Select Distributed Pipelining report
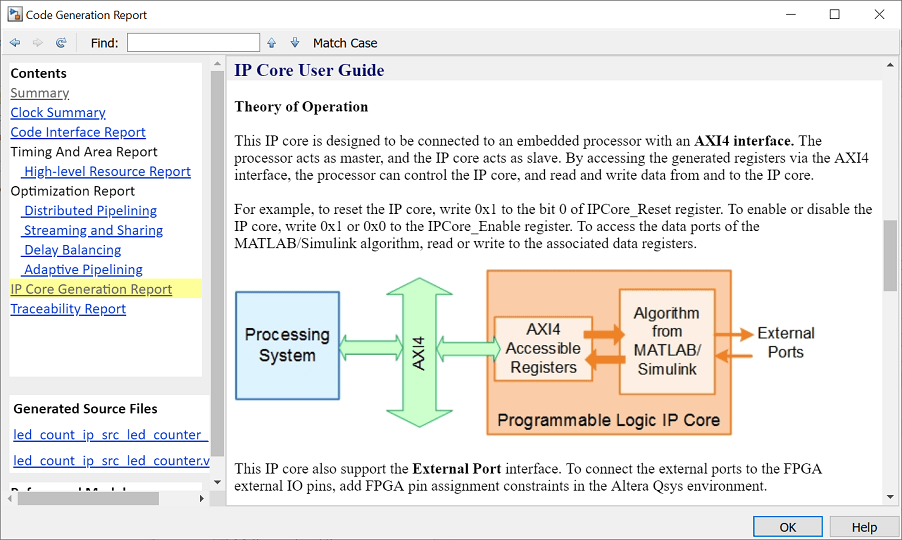902x540 pixels. (x=90, y=211)
